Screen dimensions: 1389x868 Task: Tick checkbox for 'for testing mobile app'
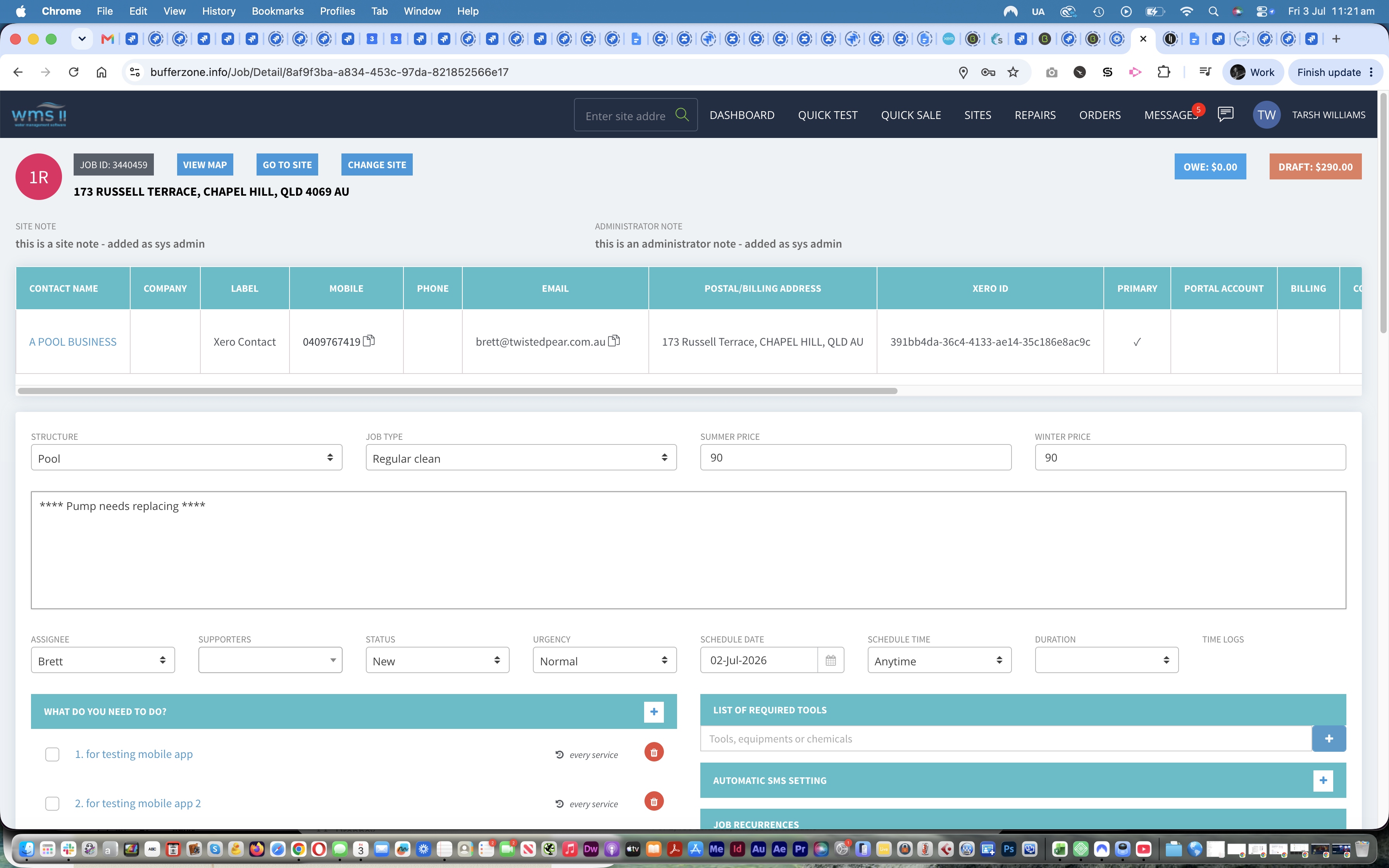[52, 754]
